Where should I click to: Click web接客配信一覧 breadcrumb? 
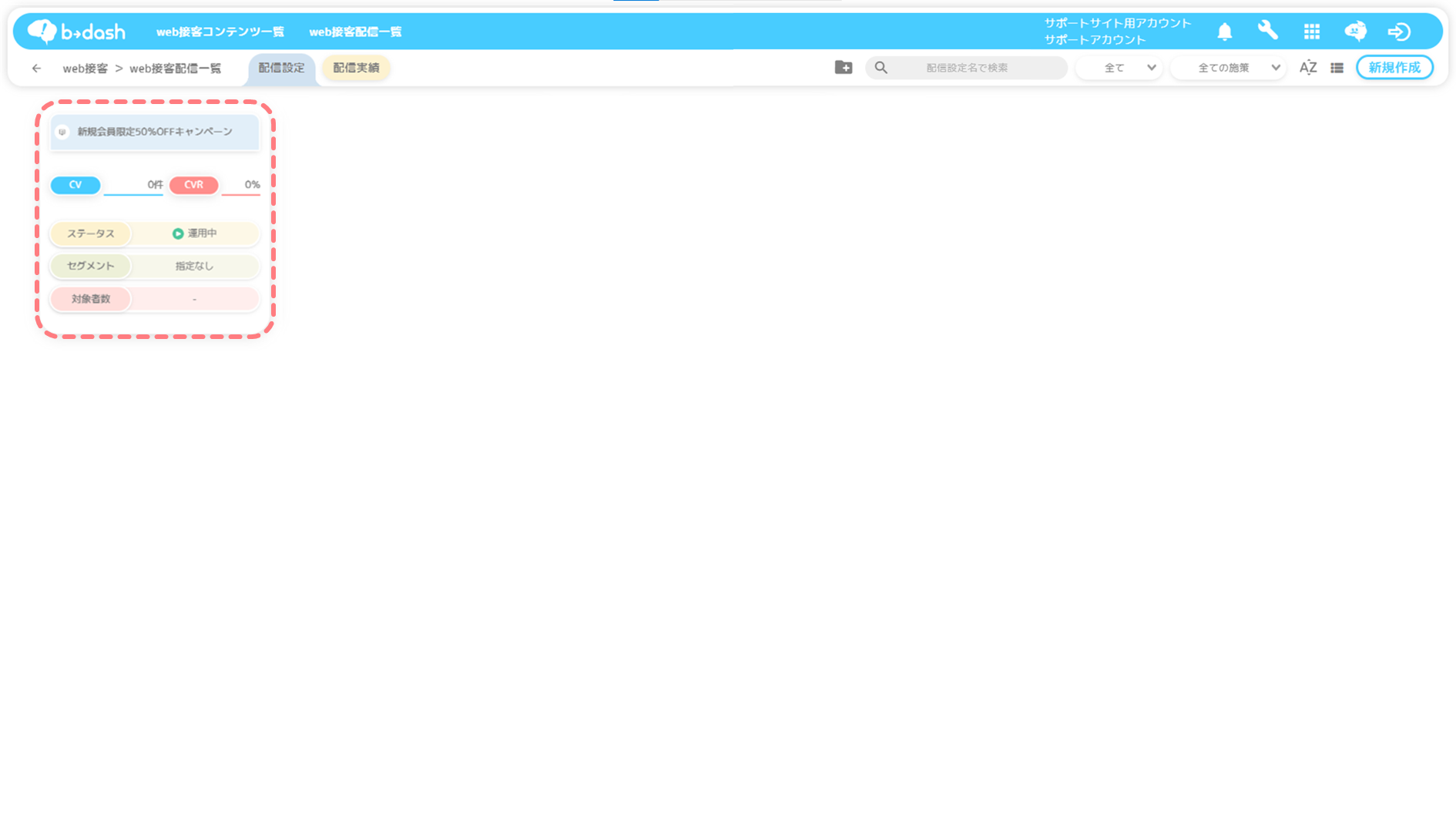point(176,69)
